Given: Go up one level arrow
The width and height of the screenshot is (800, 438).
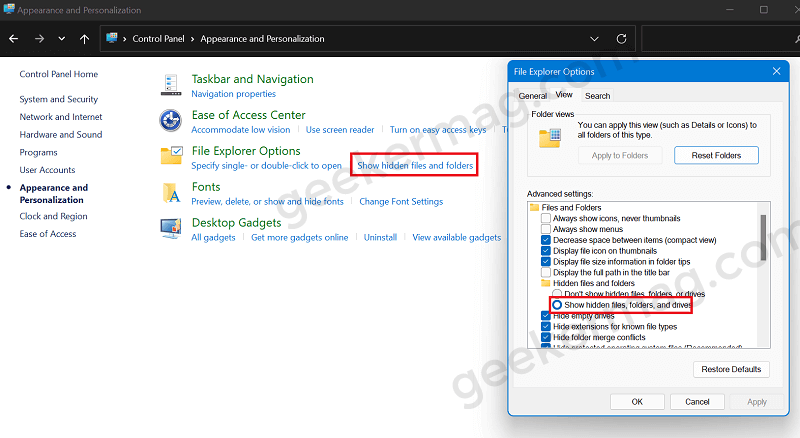Looking at the screenshot, I should point(85,39).
